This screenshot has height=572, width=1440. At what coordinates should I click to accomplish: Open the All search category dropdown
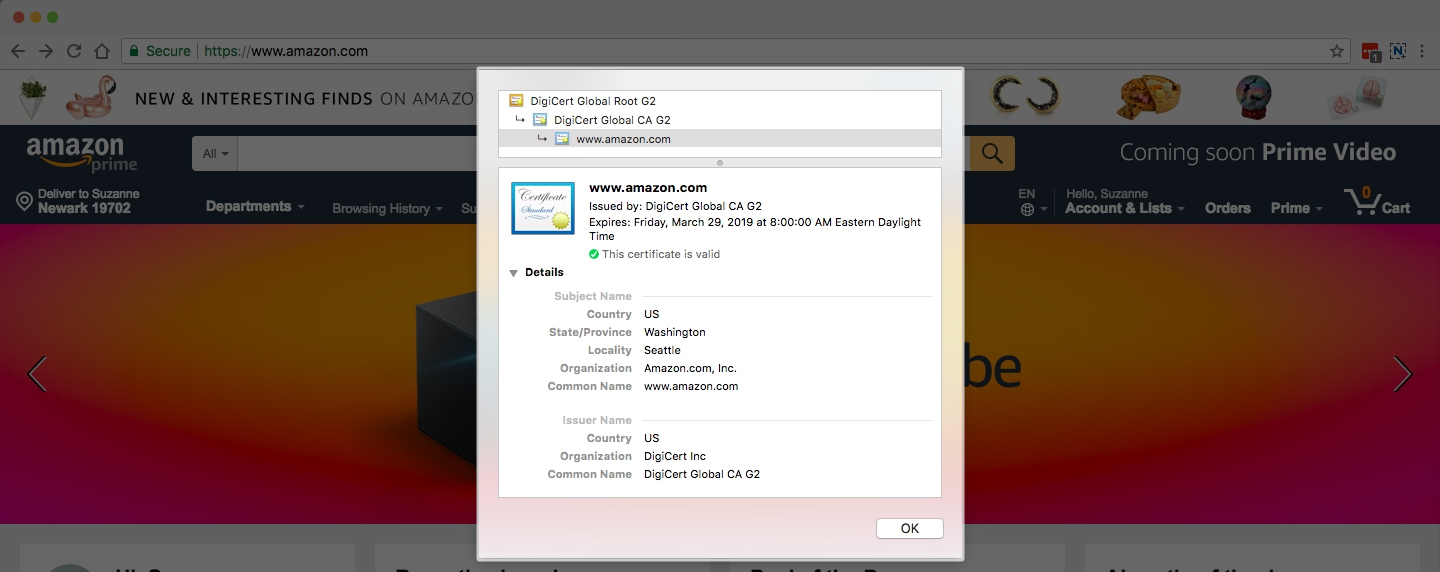pyautogui.click(x=215, y=154)
